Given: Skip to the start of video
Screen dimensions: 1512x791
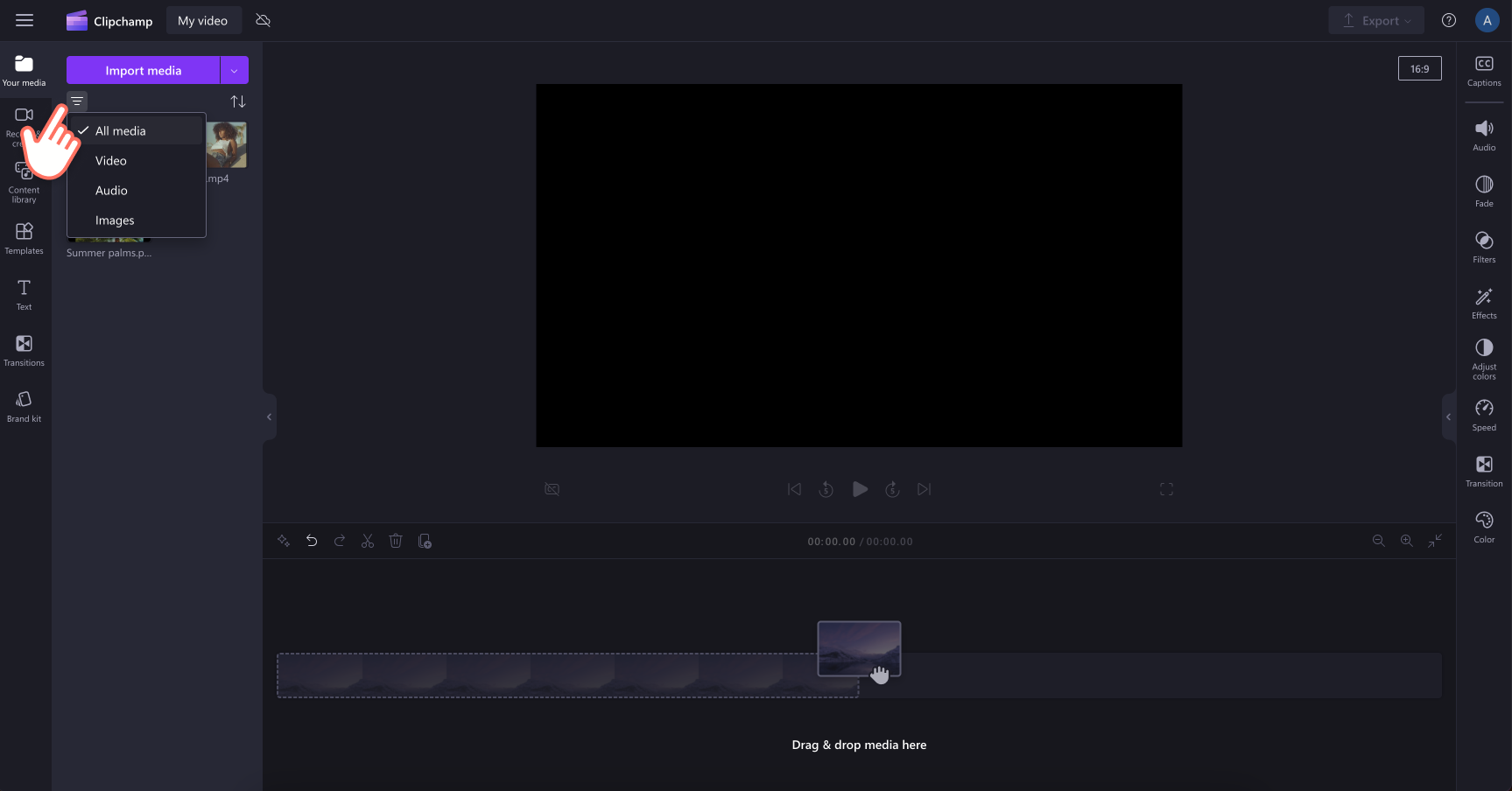Looking at the screenshot, I should [794, 489].
